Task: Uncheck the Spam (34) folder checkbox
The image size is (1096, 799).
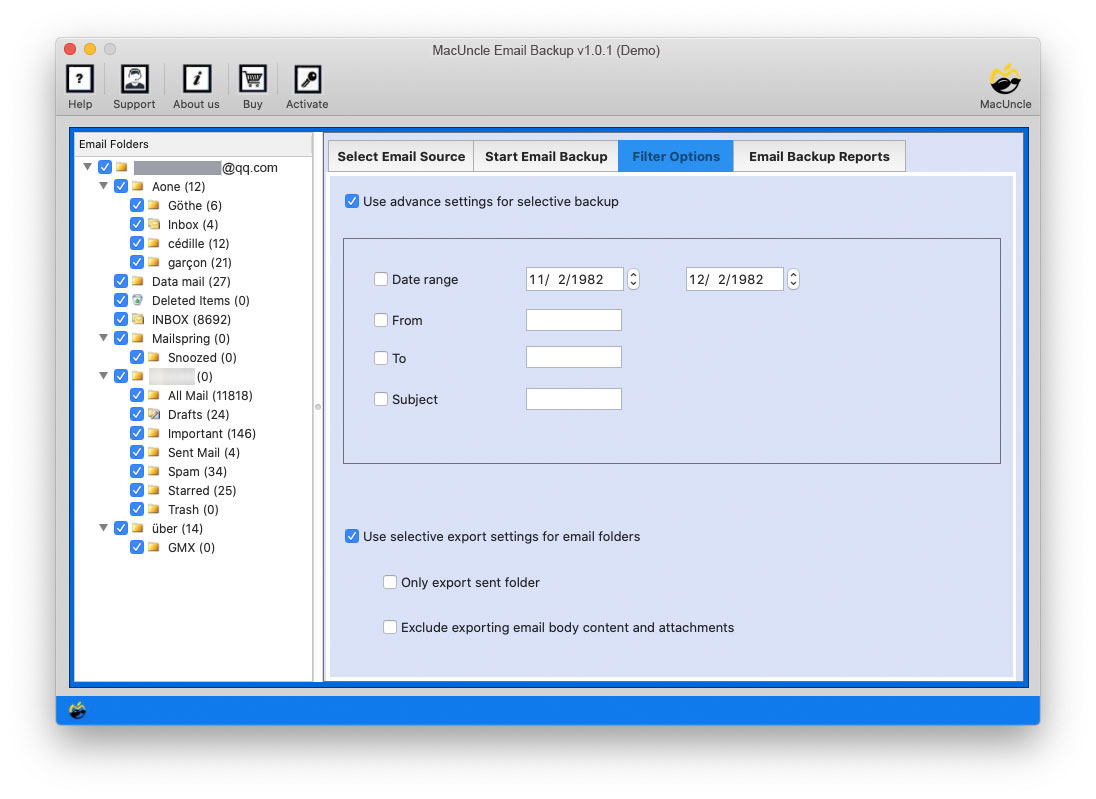Action: pyautogui.click(x=137, y=471)
